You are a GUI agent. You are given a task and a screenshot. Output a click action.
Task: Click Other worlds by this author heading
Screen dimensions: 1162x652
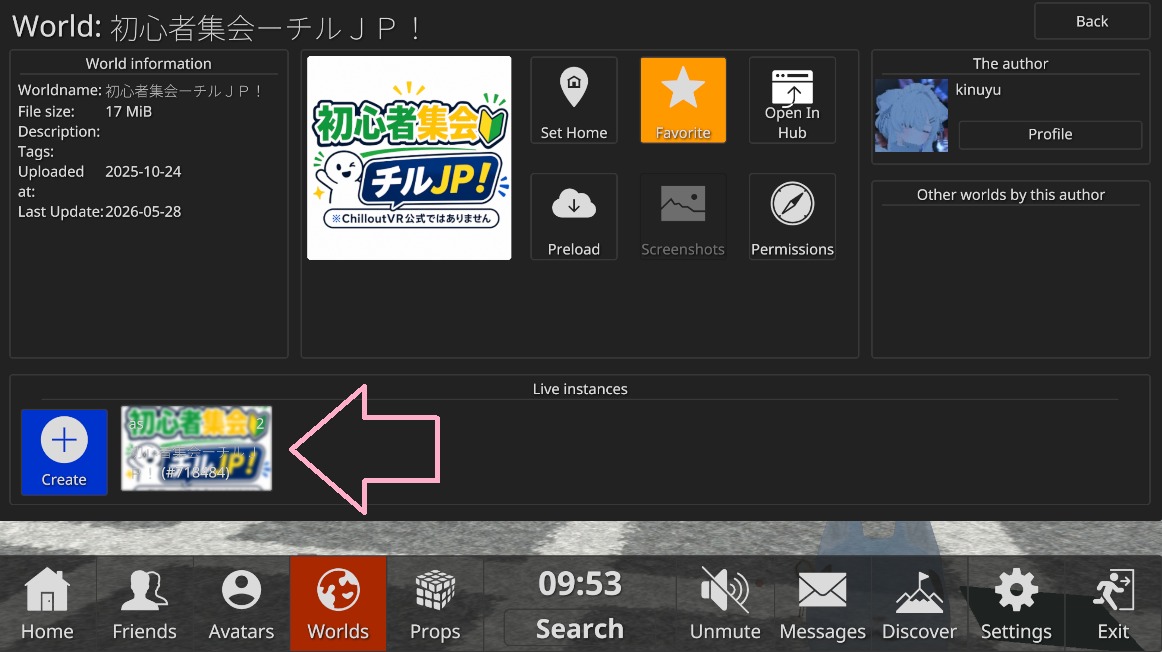[1011, 195]
